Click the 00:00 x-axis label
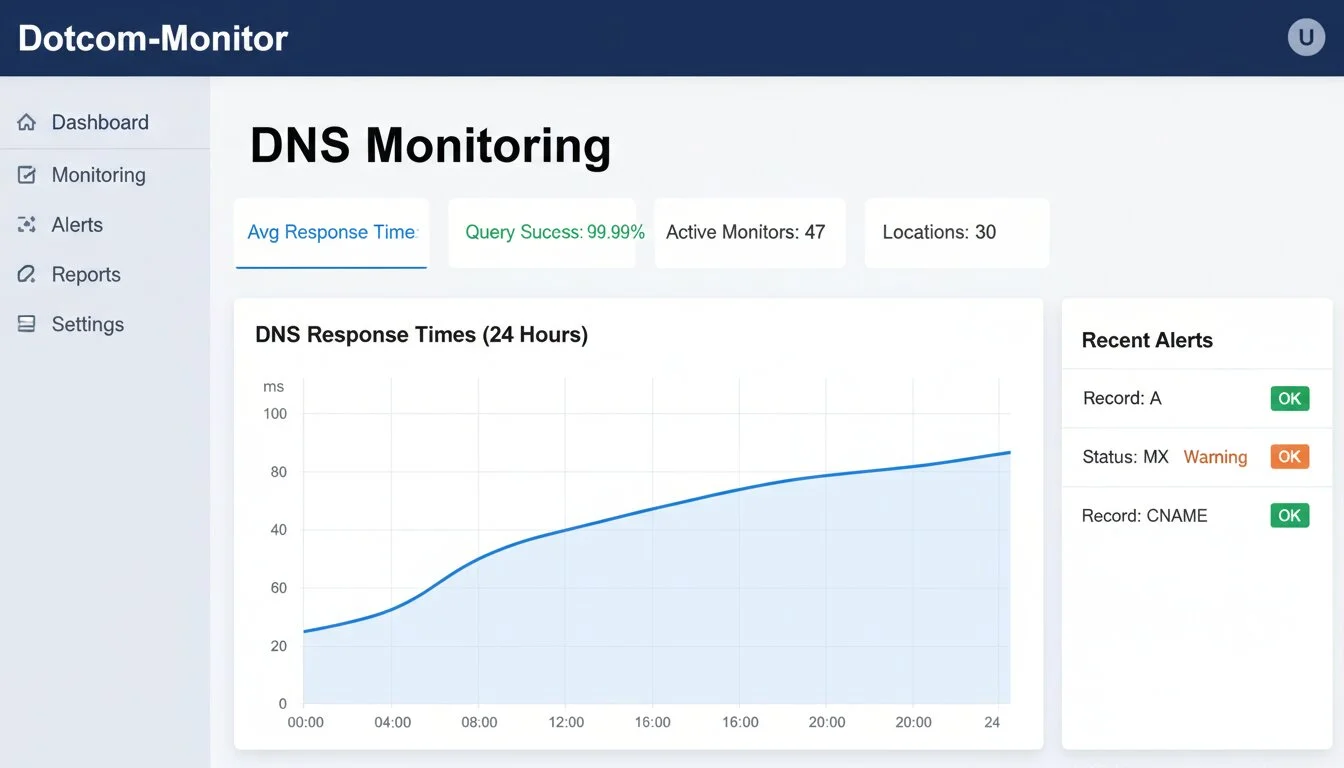 click(305, 722)
